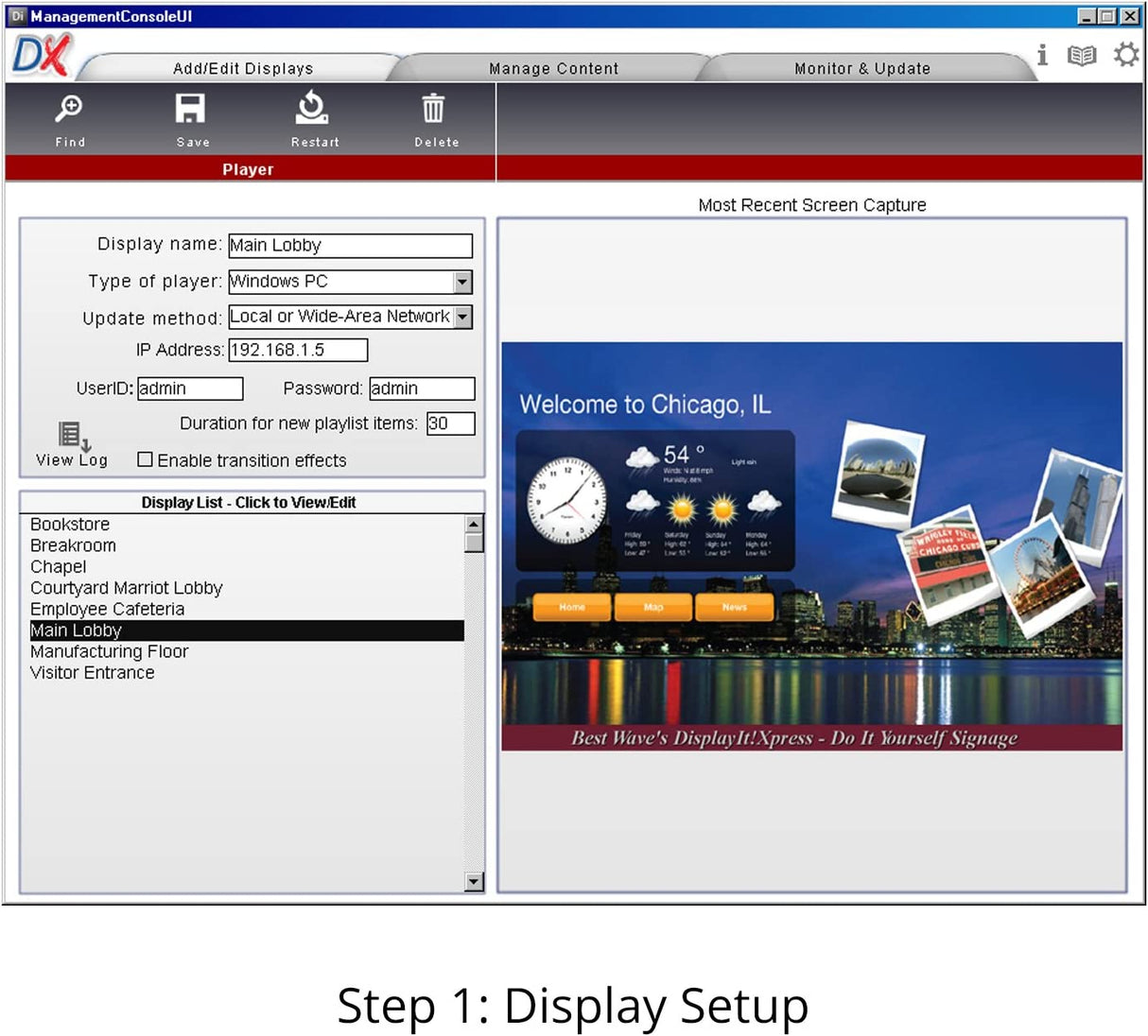The width and height of the screenshot is (1148, 1036).
Task: Open the help manual book icon
Action: 1082,54
